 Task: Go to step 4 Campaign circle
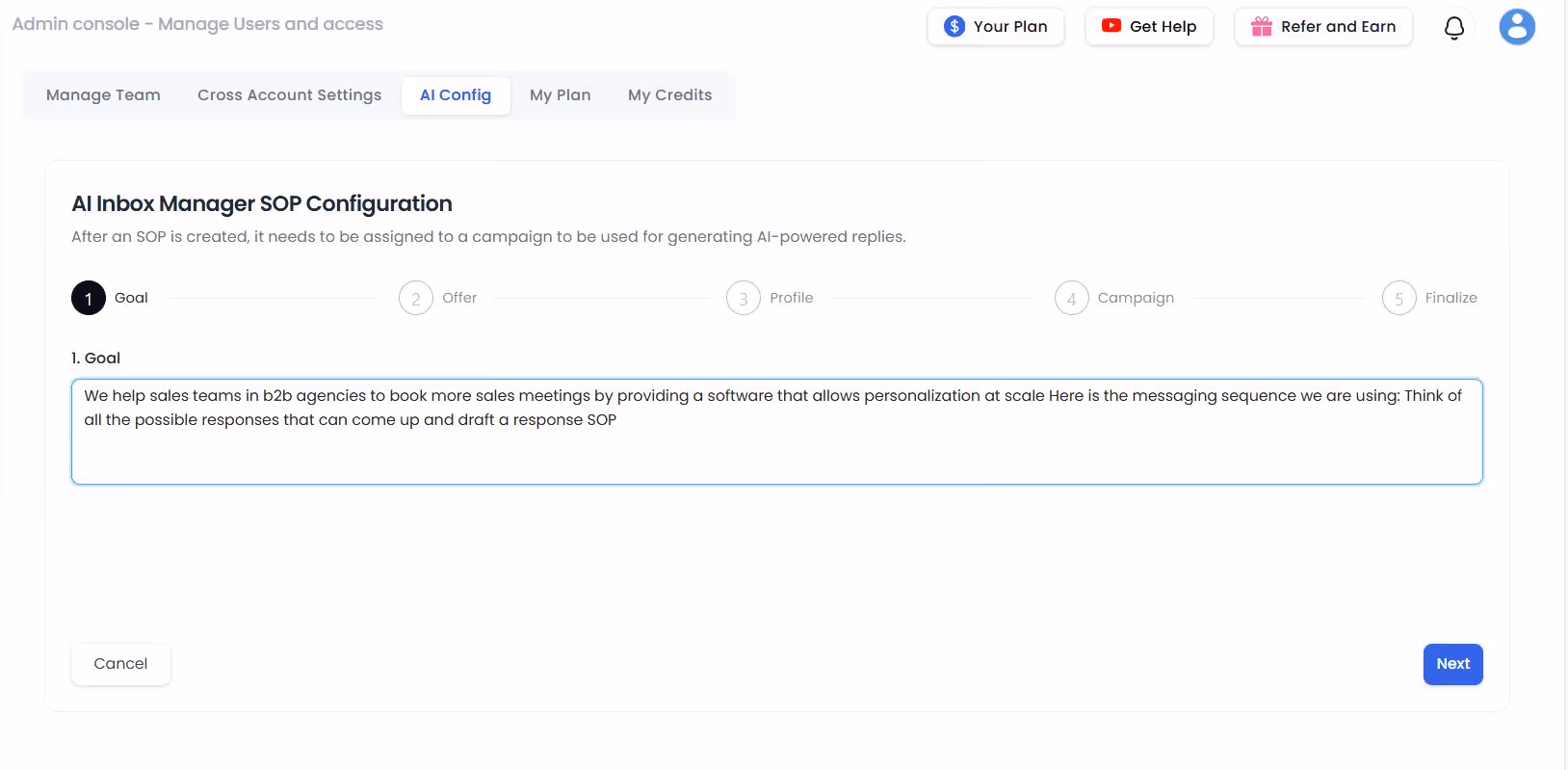1072,298
